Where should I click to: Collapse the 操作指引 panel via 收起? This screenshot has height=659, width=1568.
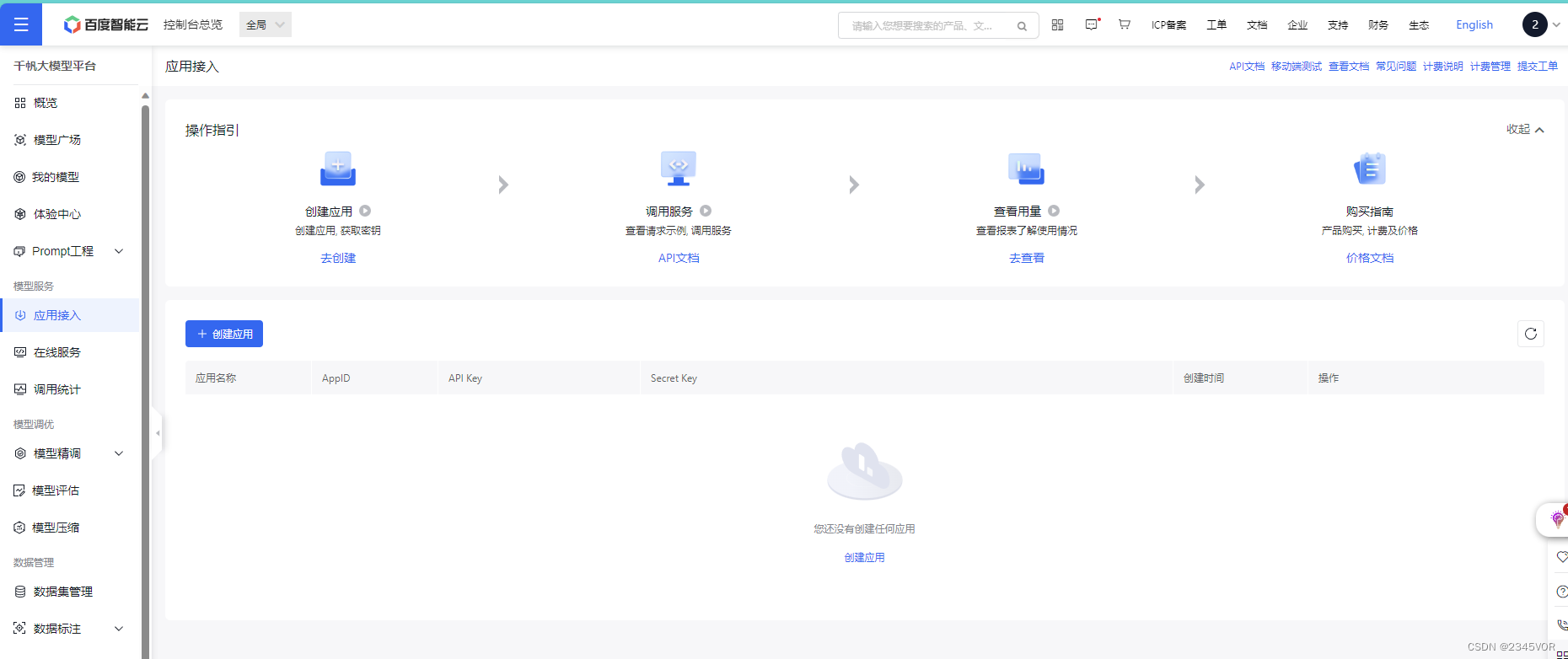1525,129
